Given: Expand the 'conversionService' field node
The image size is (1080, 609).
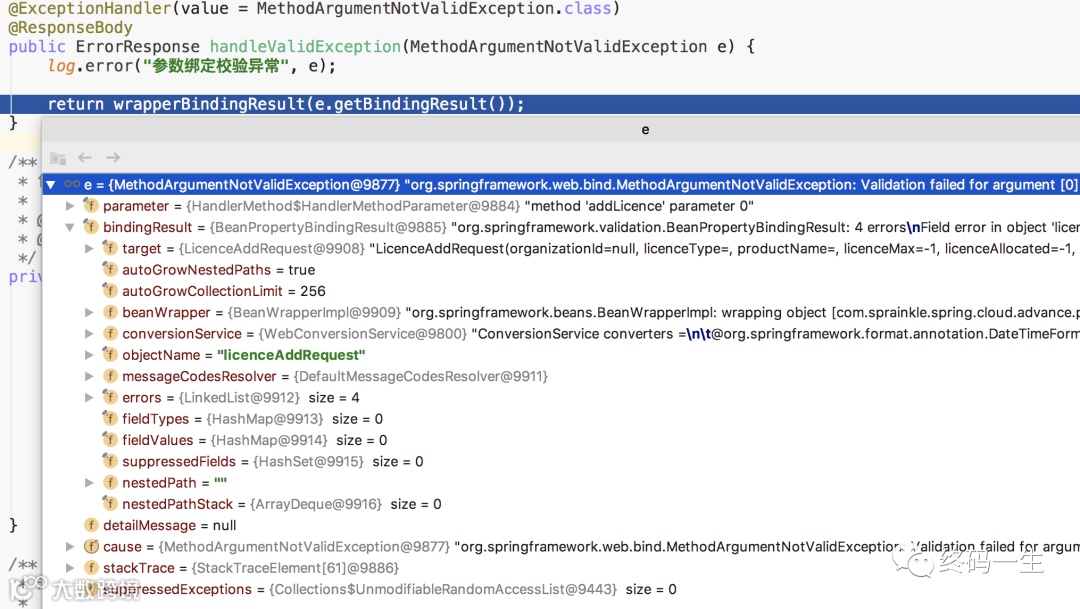Looking at the screenshot, I should [89, 334].
